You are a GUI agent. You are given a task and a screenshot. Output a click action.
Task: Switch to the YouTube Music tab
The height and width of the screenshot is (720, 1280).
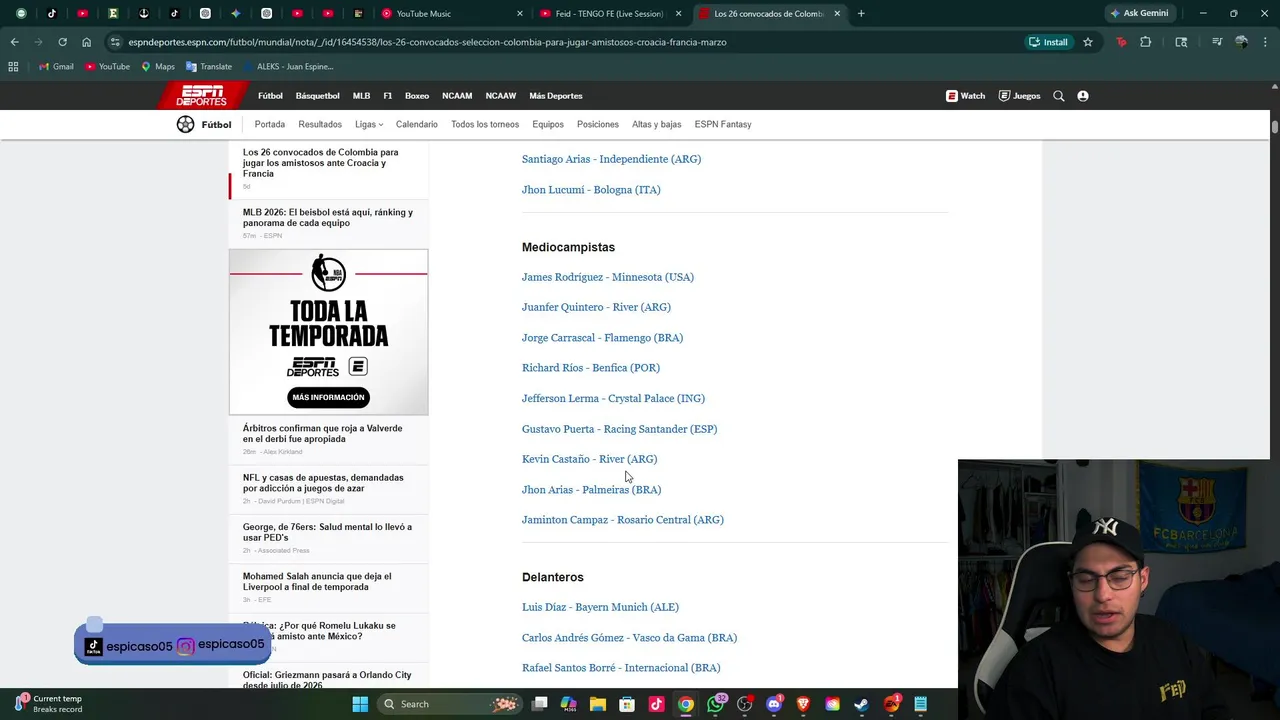453,13
